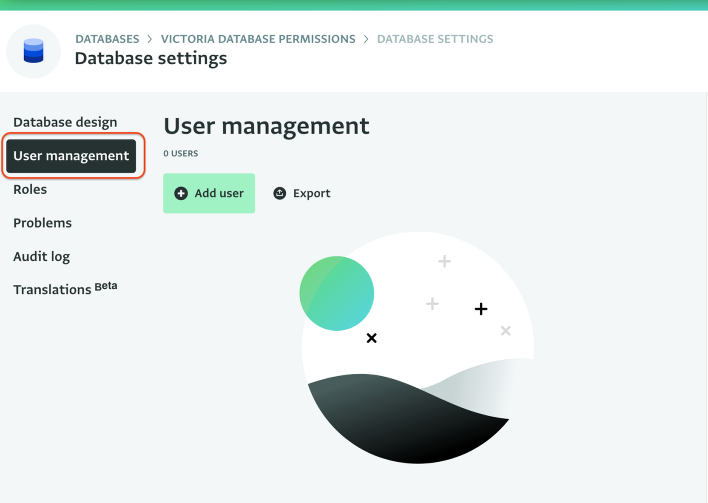The height and width of the screenshot is (503, 708).
Task: Click the black plus sign in illustration
Action: [481, 309]
